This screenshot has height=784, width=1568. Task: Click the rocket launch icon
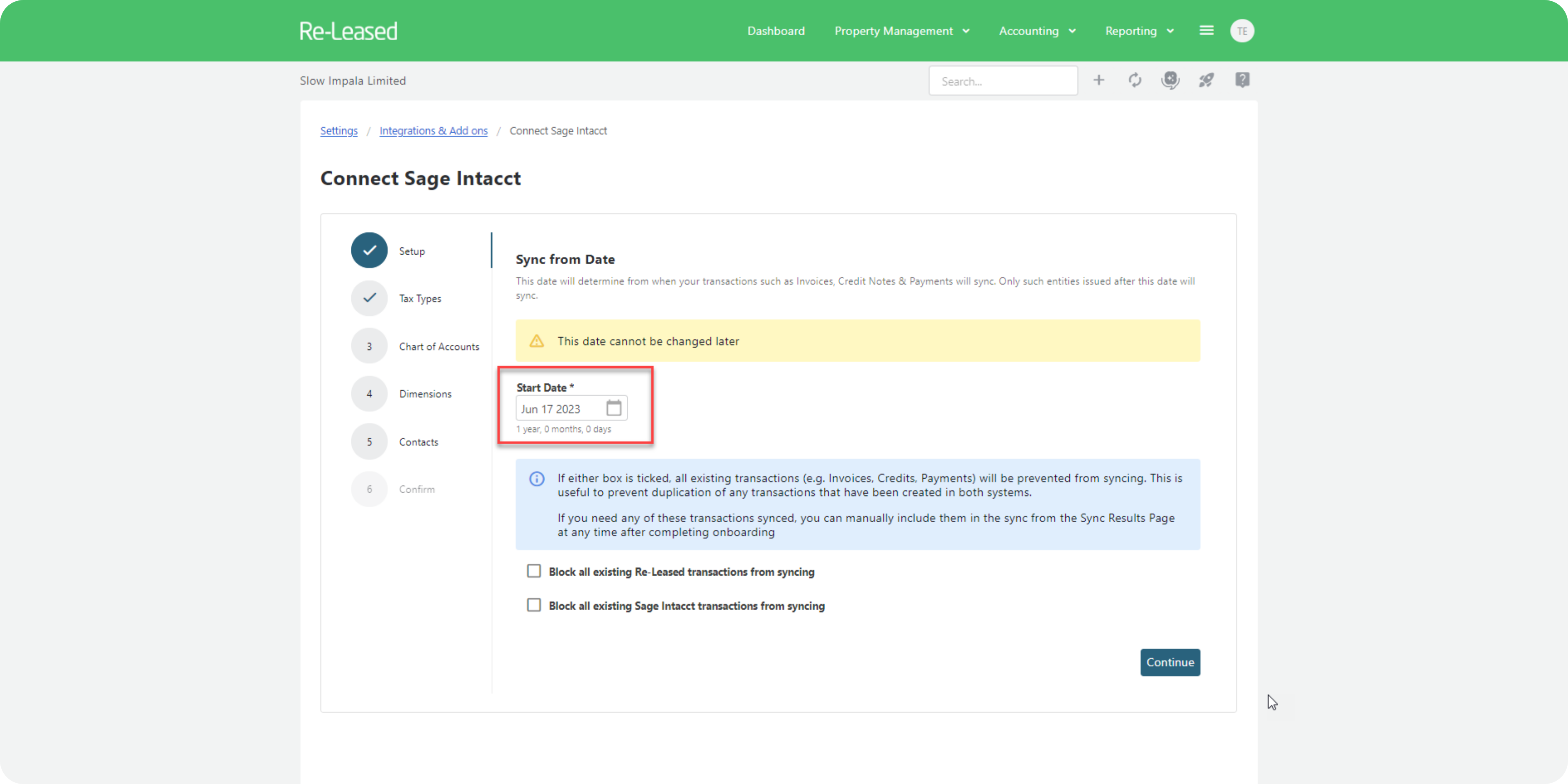click(x=1206, y=80)
